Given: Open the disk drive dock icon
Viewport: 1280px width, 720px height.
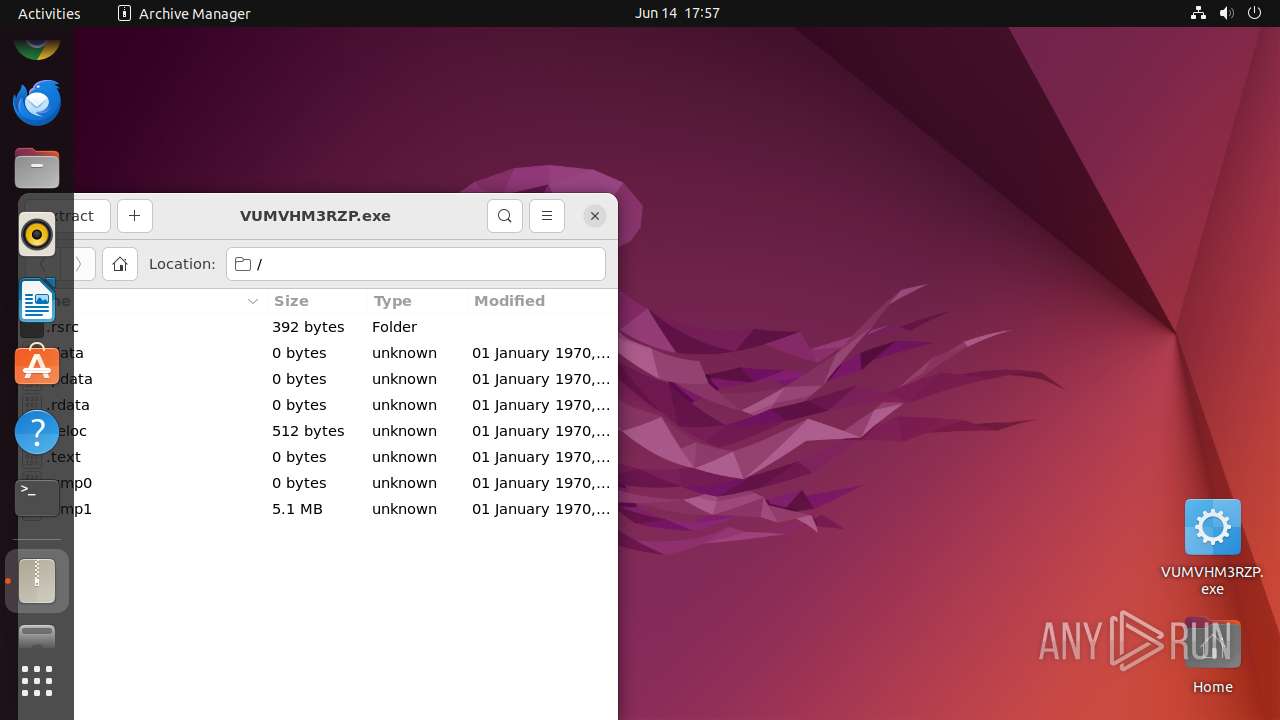Looking at the screenshot, I should (x=37, y=638).
